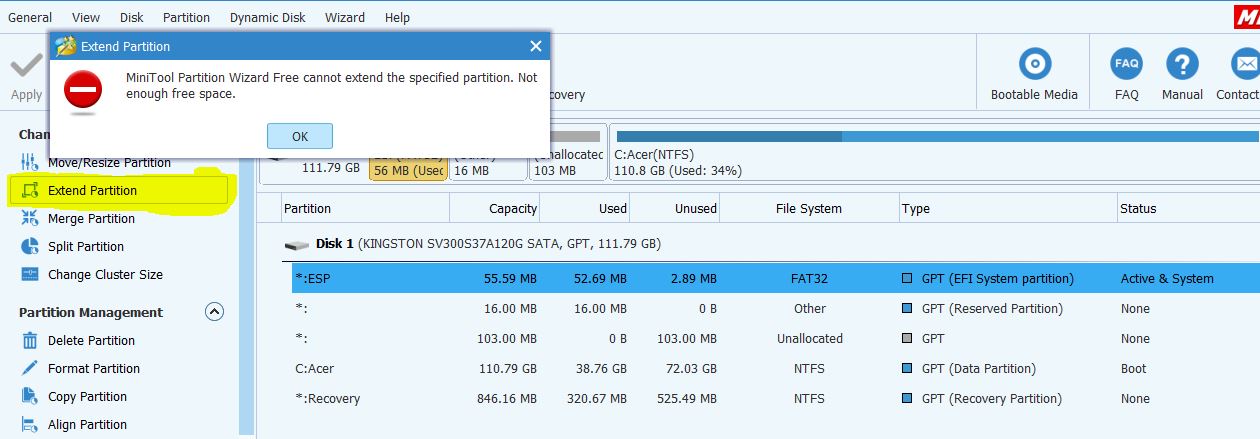Open the Wizard menu
Image resolution: width=1260 pixels, height=439 pixels.
345,17
